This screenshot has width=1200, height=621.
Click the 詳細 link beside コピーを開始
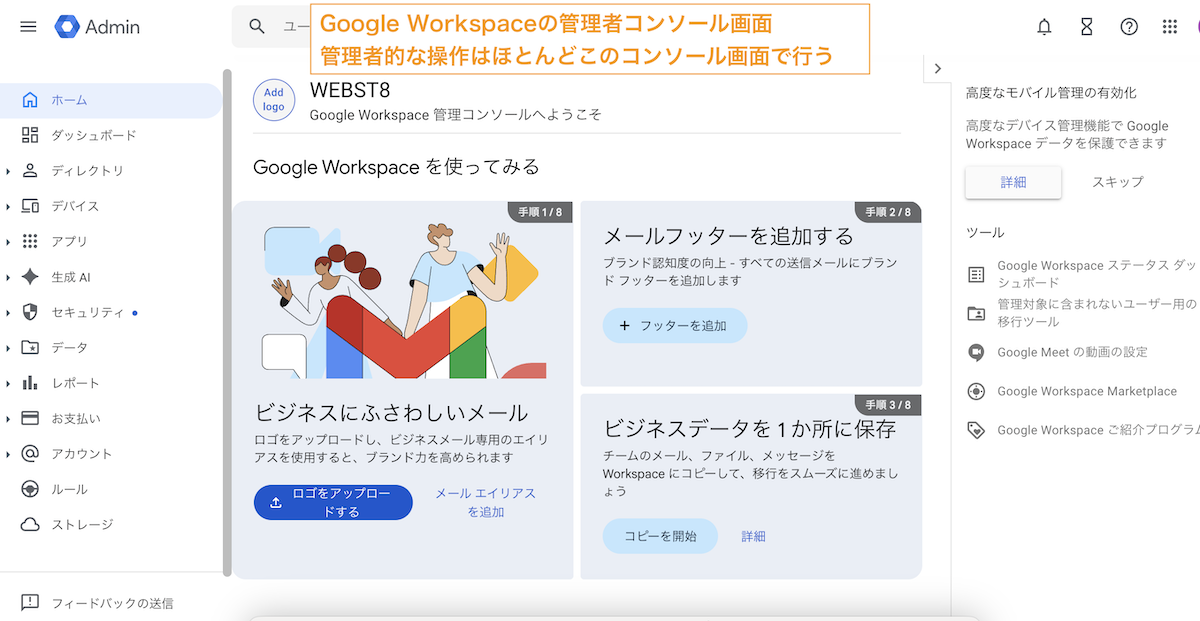click(753, 536)
